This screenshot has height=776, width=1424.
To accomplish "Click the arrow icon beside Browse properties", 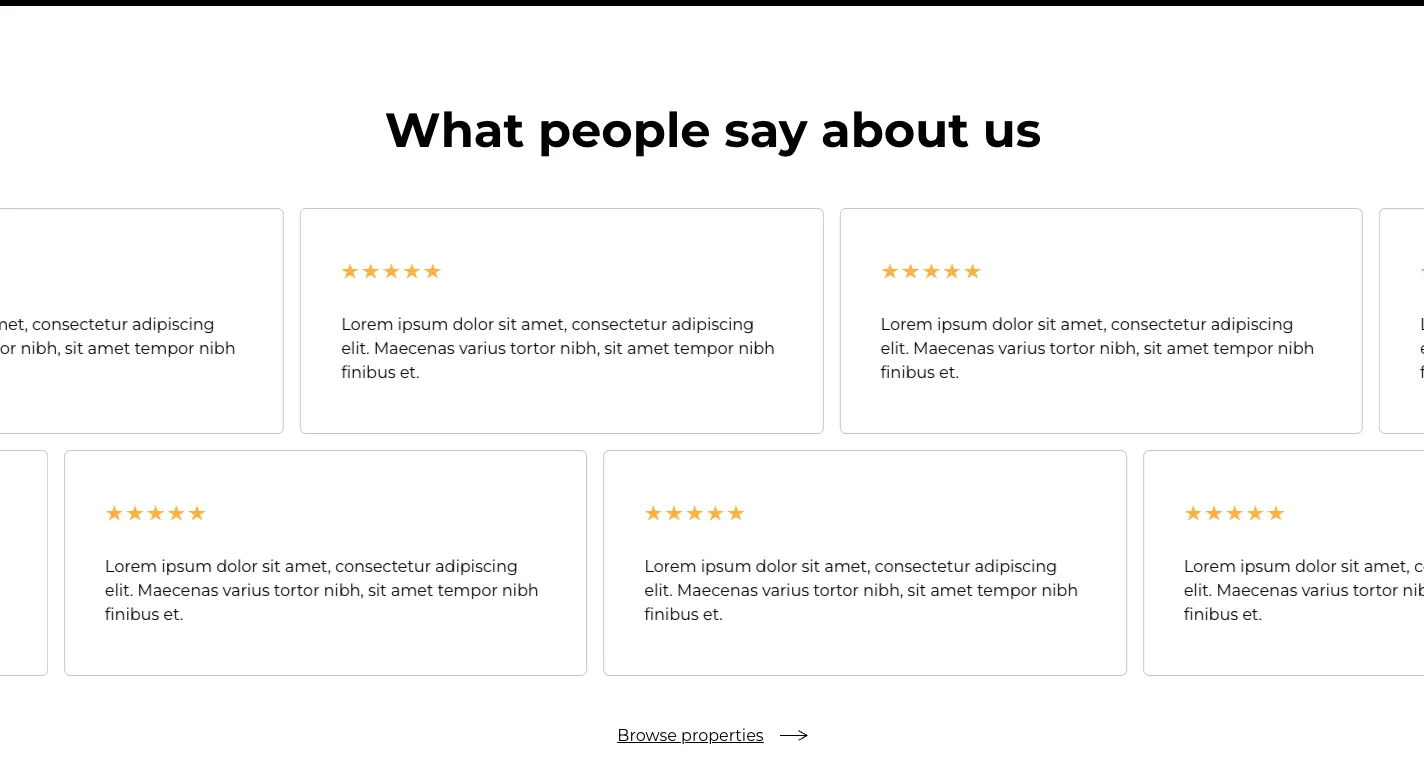I will tap(793, 735).
